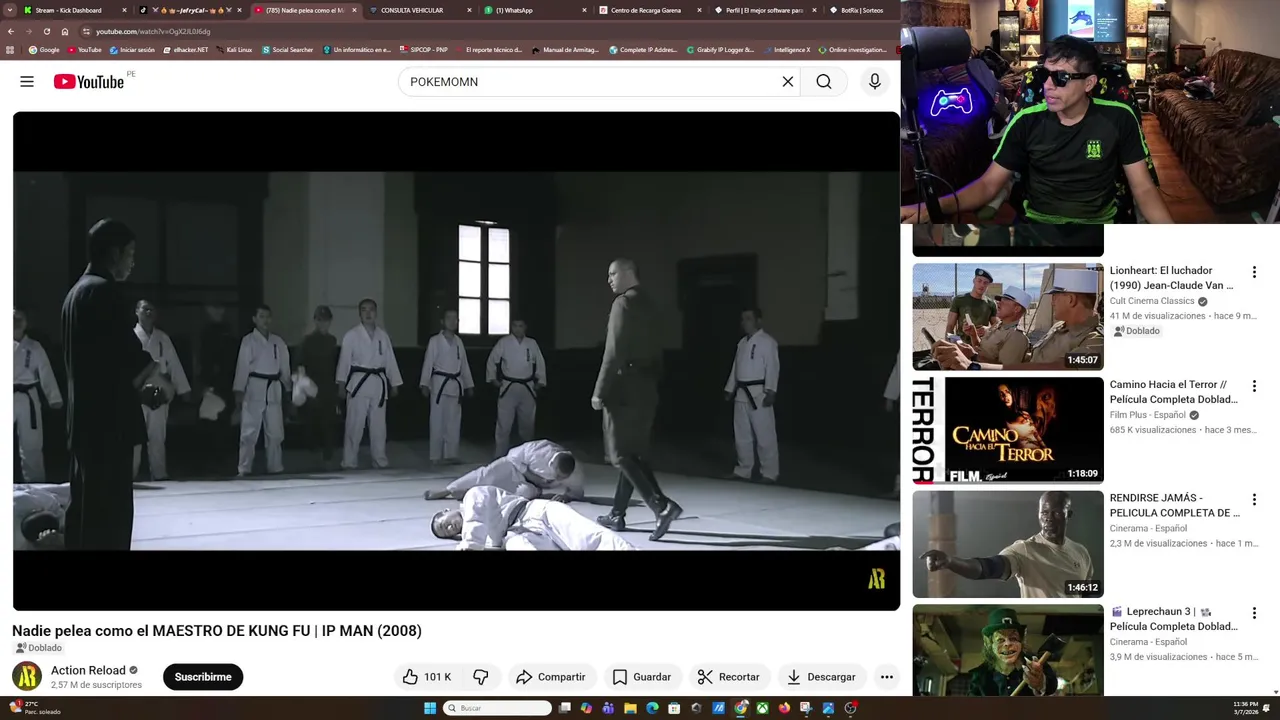The height and width of the screenshot is (720, 1280).
Task: Clear the POKEMOMN search text
Action: click(788, 82)
